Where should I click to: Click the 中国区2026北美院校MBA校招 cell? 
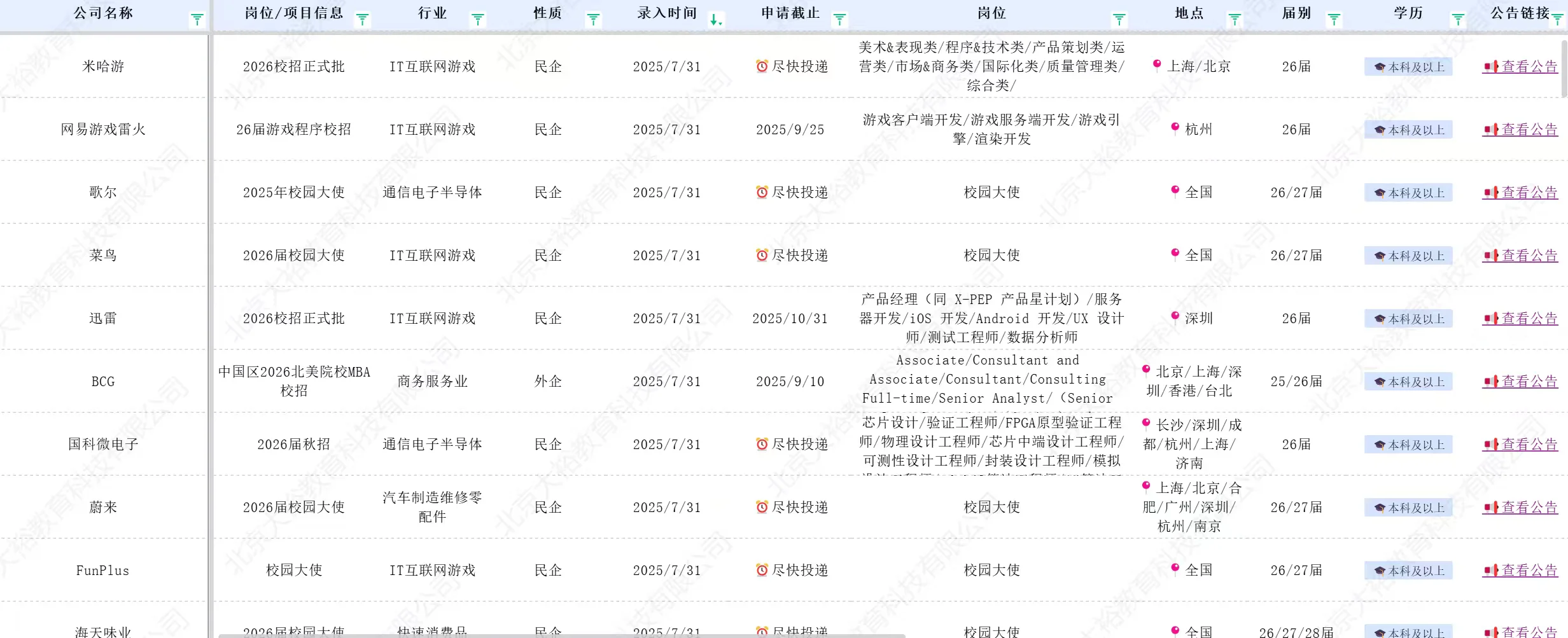point(294,381)
